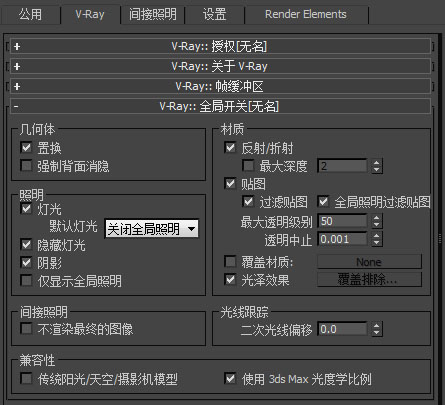Select the V-Ray tab
445x405 pixels.
(90, 15)
